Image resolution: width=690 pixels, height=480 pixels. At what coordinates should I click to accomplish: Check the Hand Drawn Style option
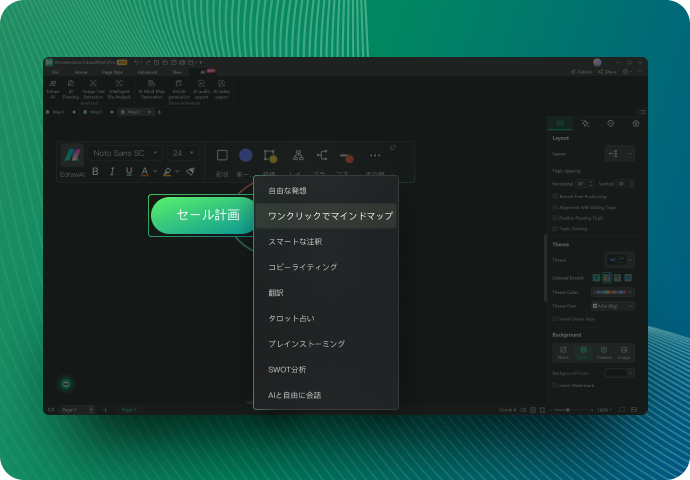tap(556, 319)
